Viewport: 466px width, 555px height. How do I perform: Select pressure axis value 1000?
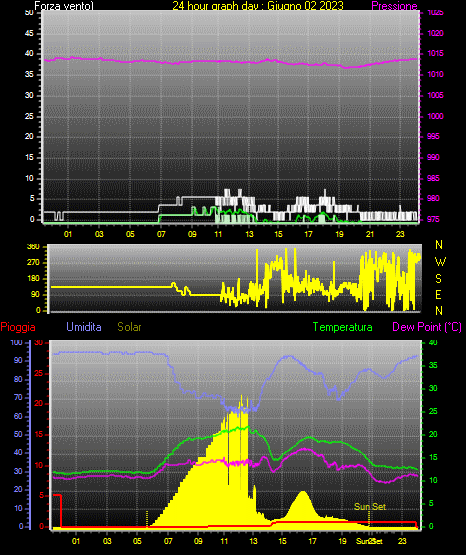(435, 116)
